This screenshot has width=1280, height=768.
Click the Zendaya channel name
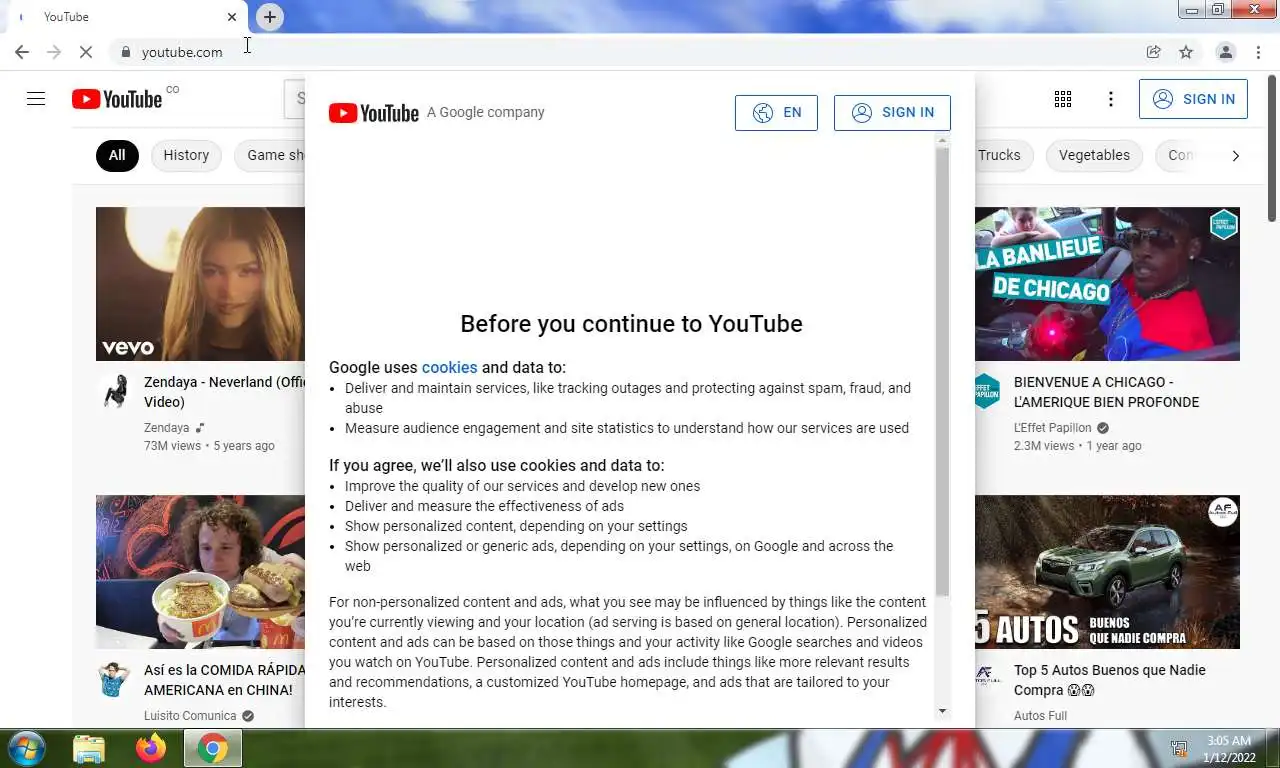(x=166, y=427)
